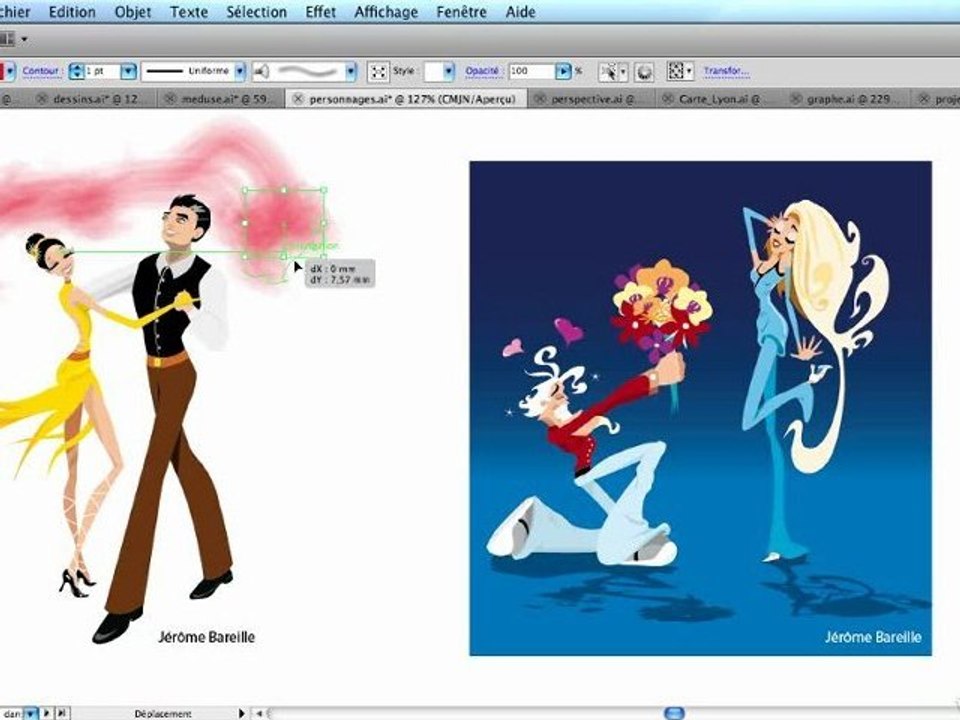Expand the brush definition dropdown
Image resolution: width=960 pixels, height=720 pixels.
click(351, 72)
